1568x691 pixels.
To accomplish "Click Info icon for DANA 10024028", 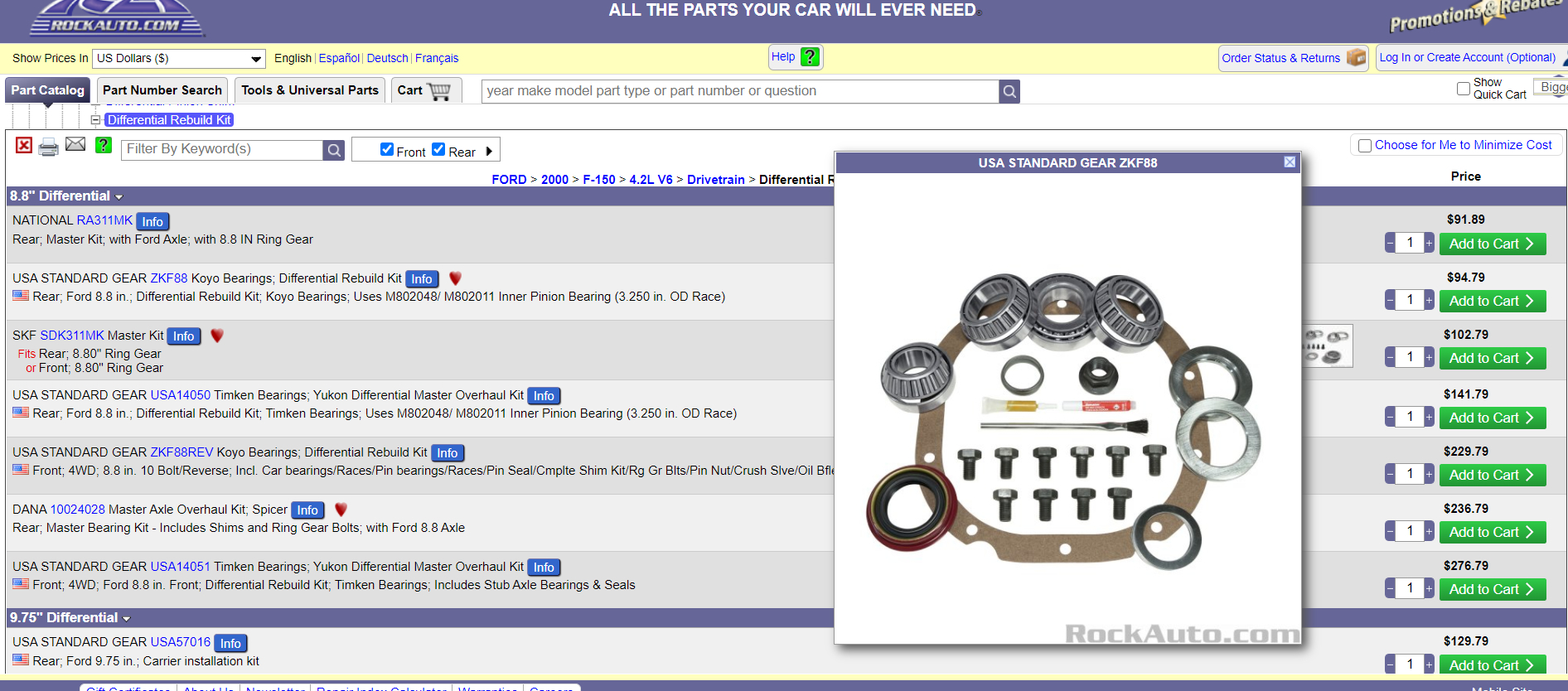I will coord(307,510).
